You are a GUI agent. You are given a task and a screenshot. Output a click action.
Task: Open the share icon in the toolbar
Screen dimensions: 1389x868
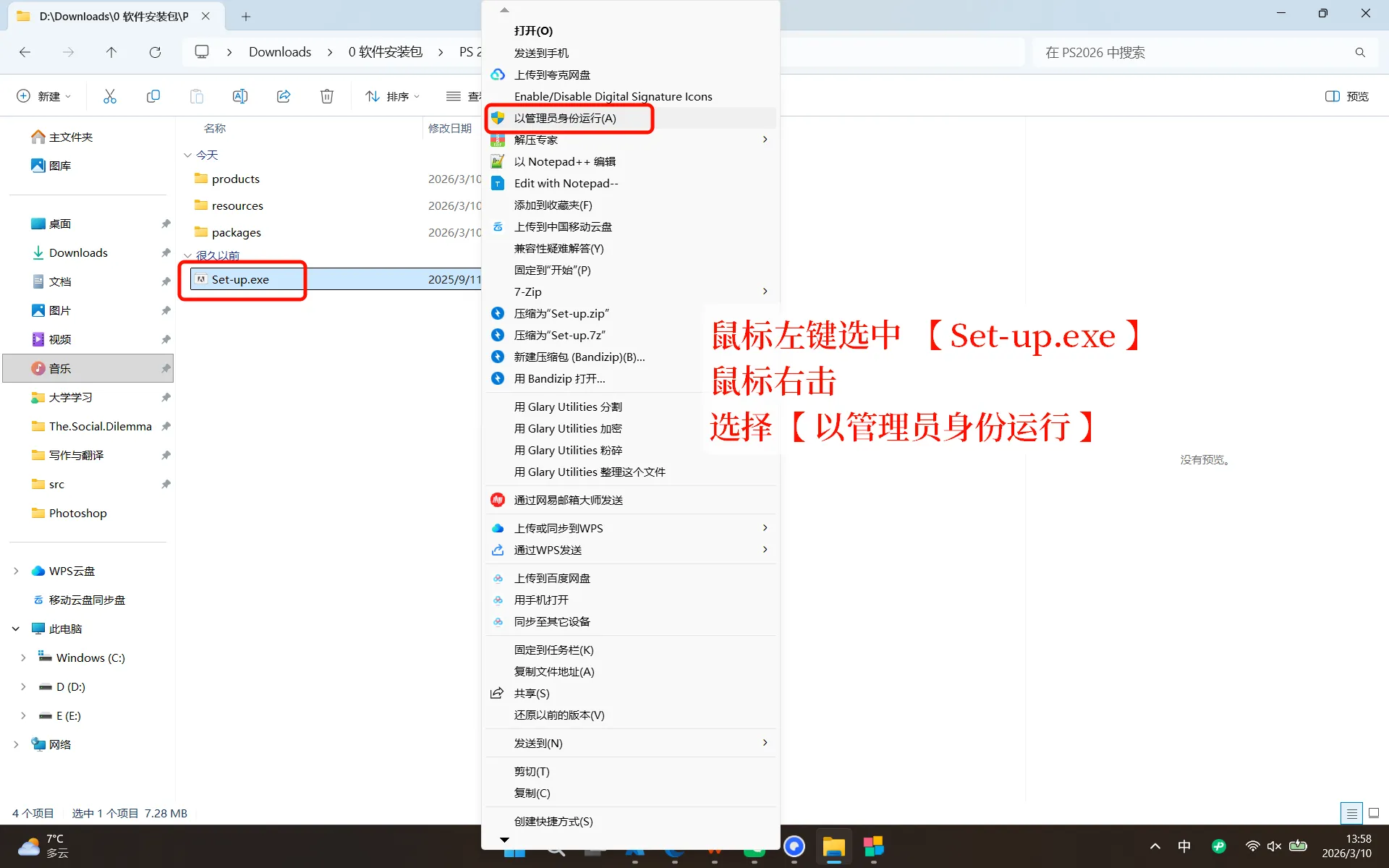click(284, 95)
